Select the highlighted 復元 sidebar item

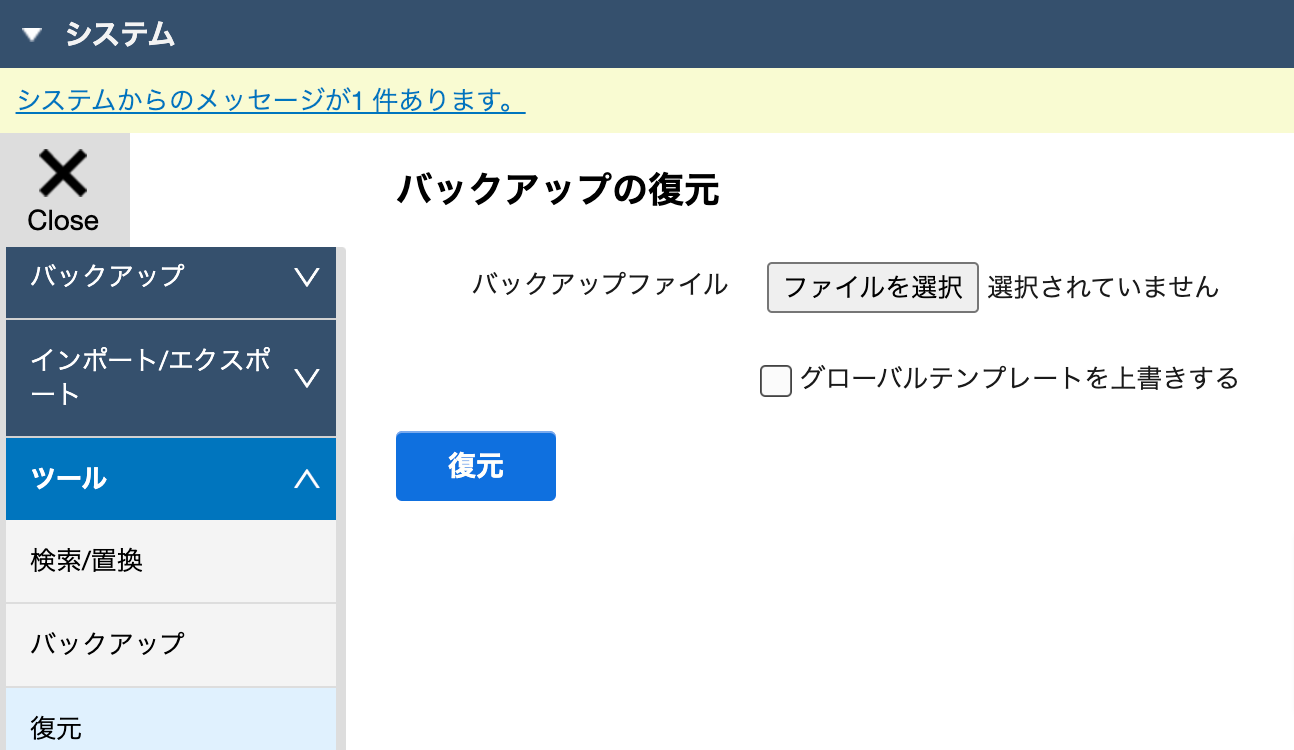(56, 727)
